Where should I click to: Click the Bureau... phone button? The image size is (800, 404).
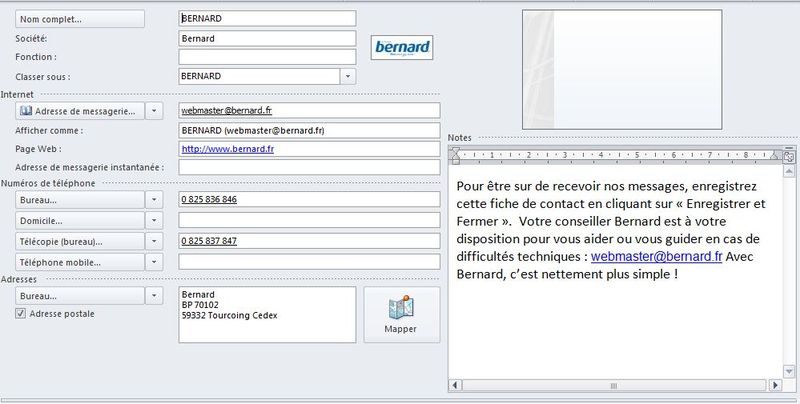80,200
